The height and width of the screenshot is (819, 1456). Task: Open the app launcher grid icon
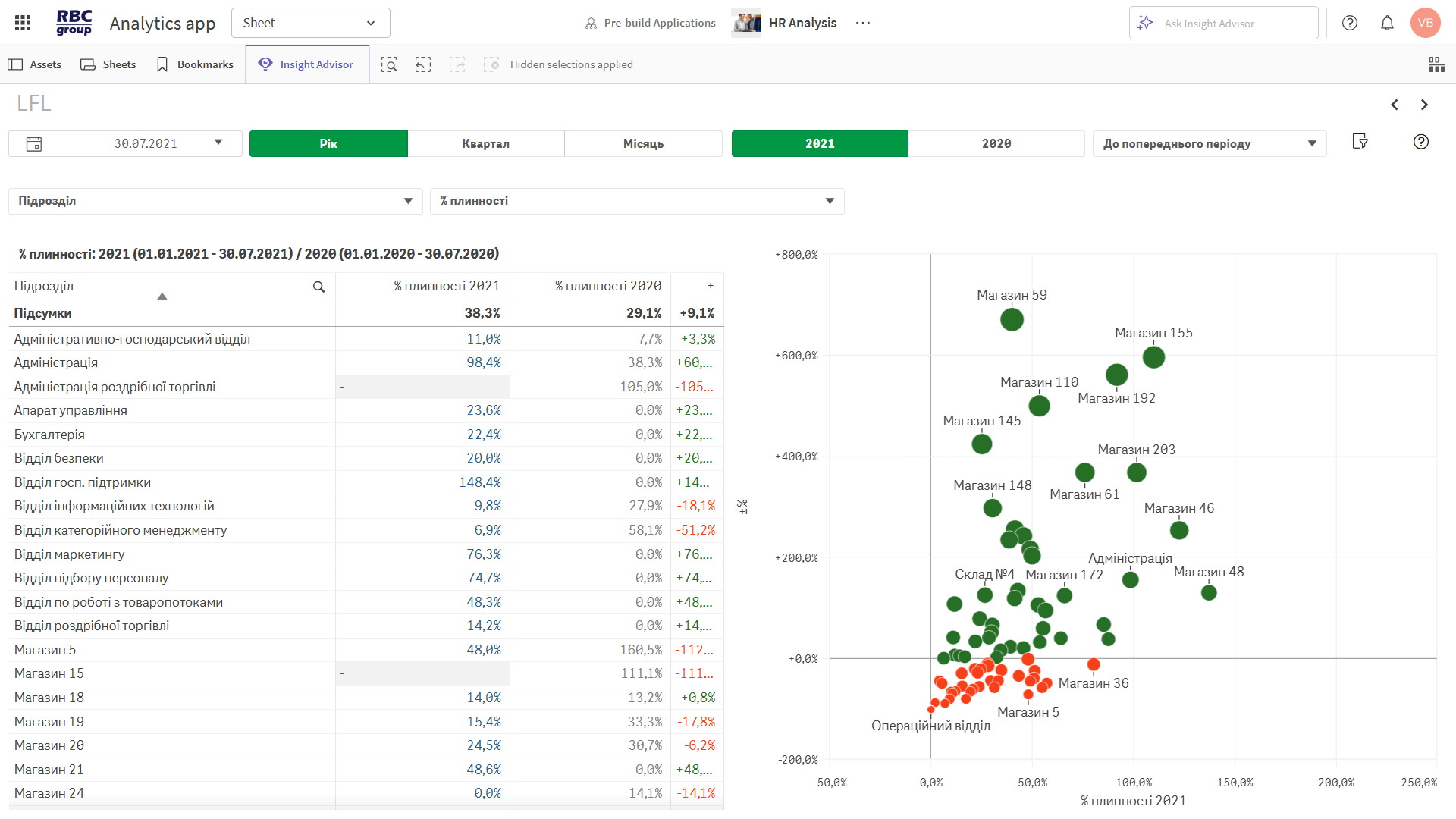23,23
